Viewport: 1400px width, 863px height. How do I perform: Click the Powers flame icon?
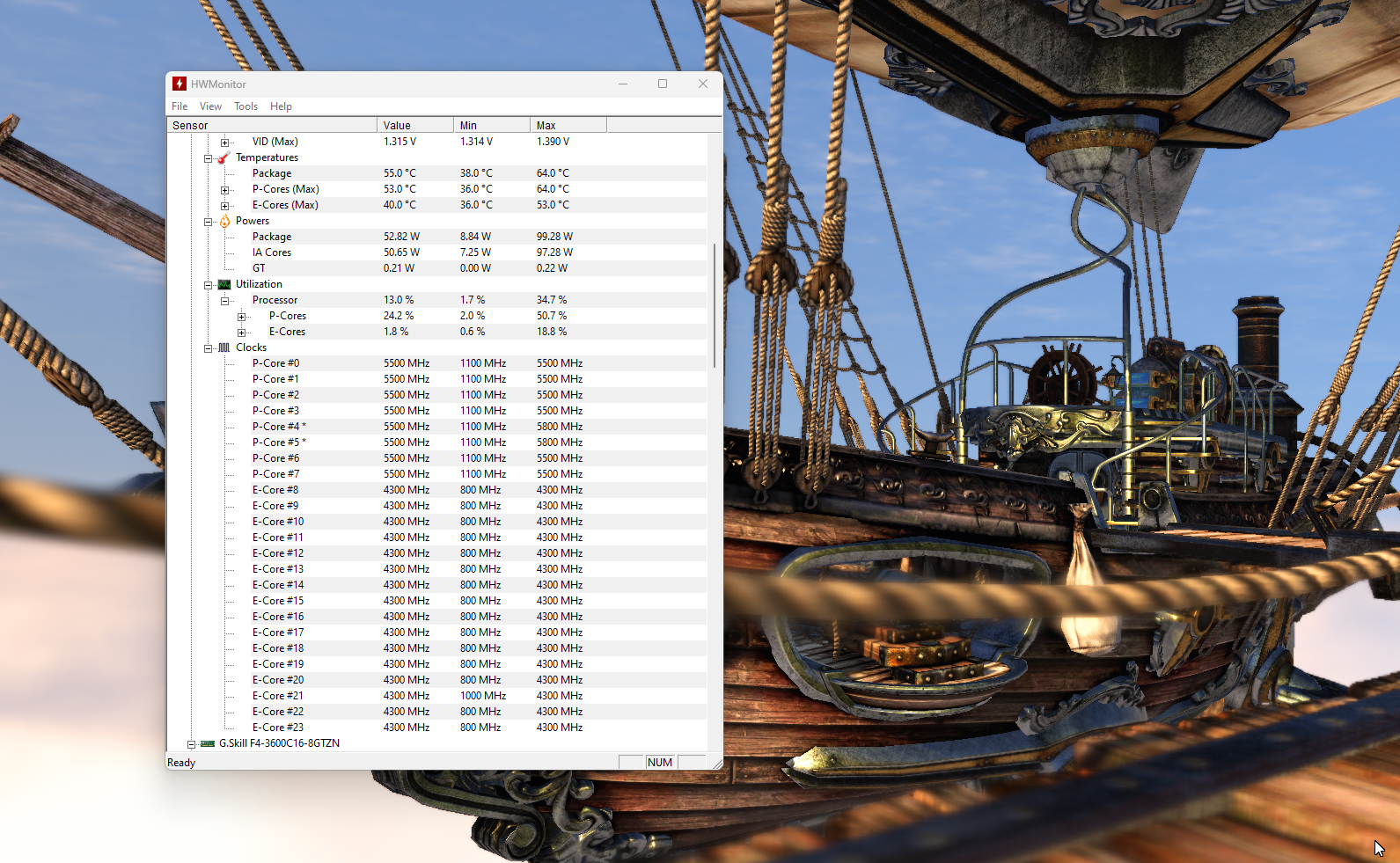coord(224,221)
